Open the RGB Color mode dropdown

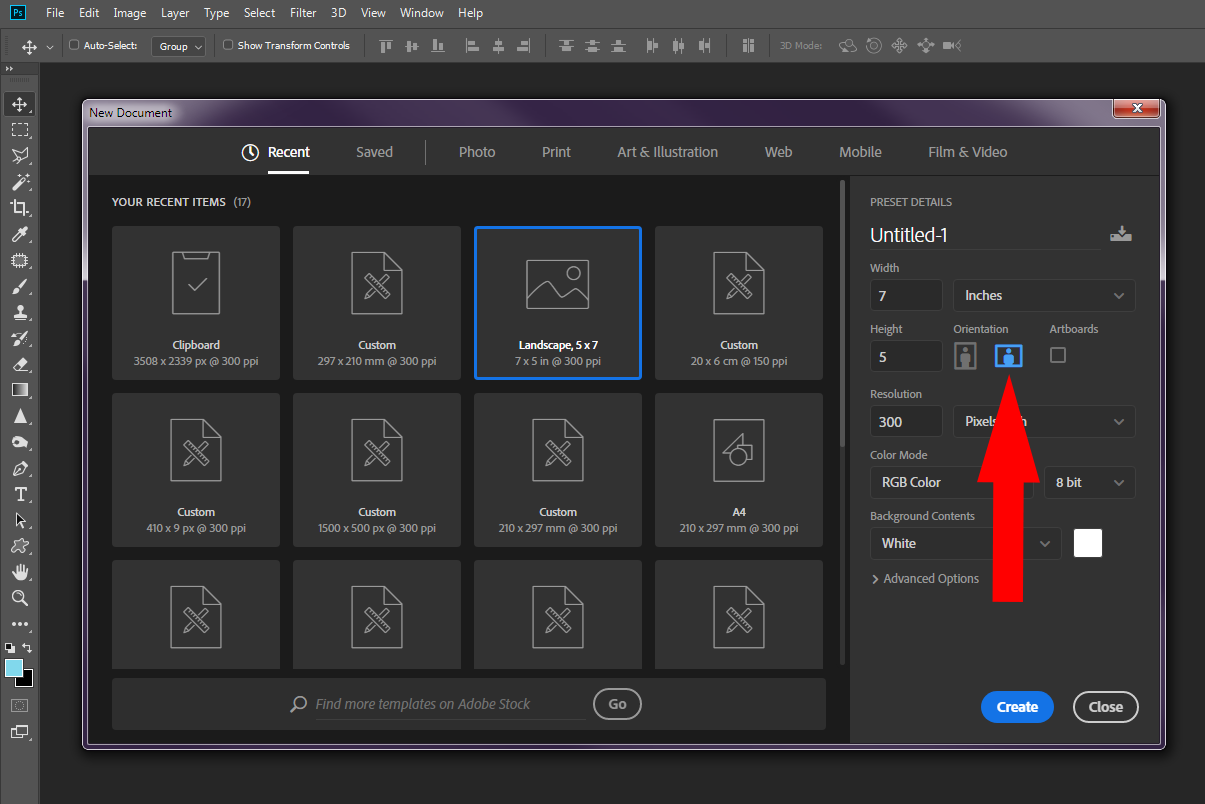click(x=952, y=482)
